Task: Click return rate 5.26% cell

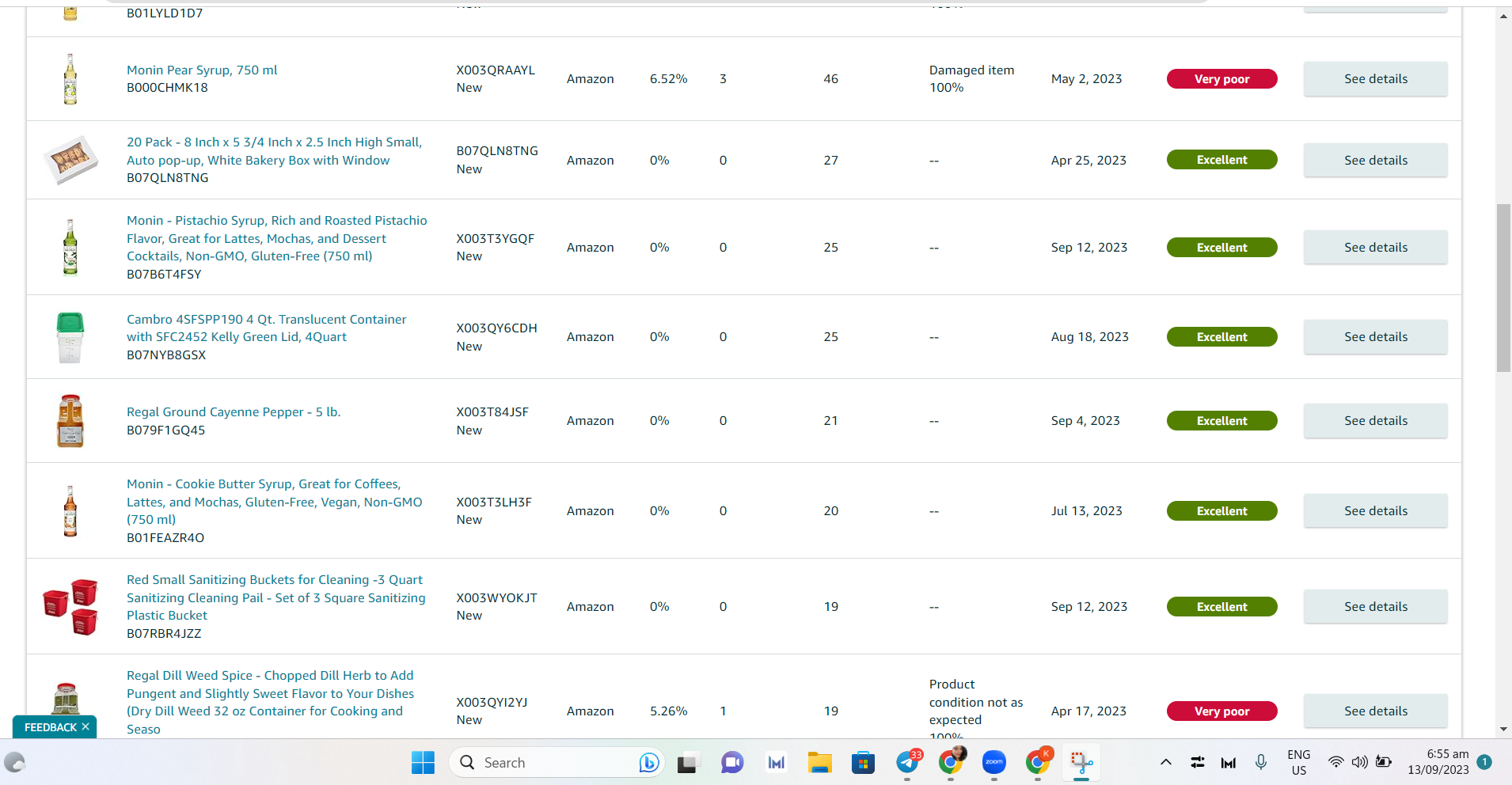Action: 668,711
